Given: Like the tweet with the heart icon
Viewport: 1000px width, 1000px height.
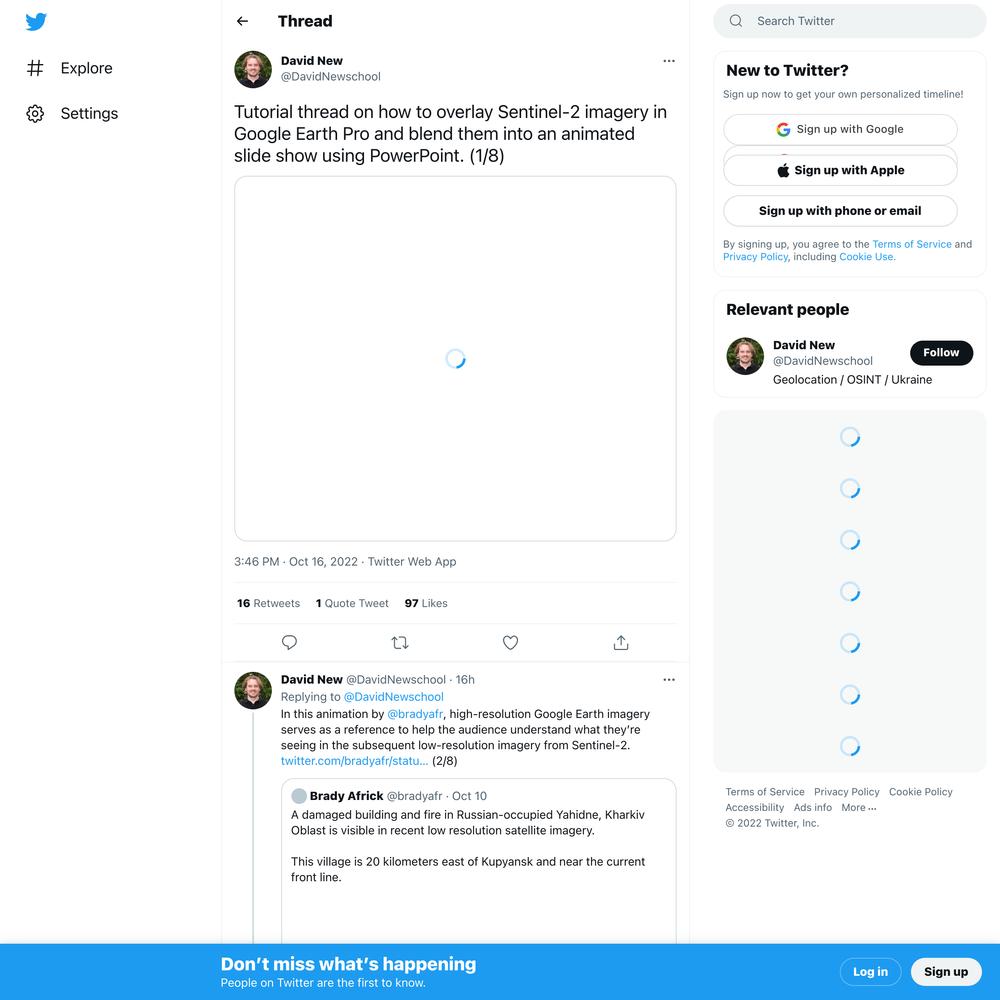Looking at the screenshot, I should pyautogui.click(x=510, y=642).
